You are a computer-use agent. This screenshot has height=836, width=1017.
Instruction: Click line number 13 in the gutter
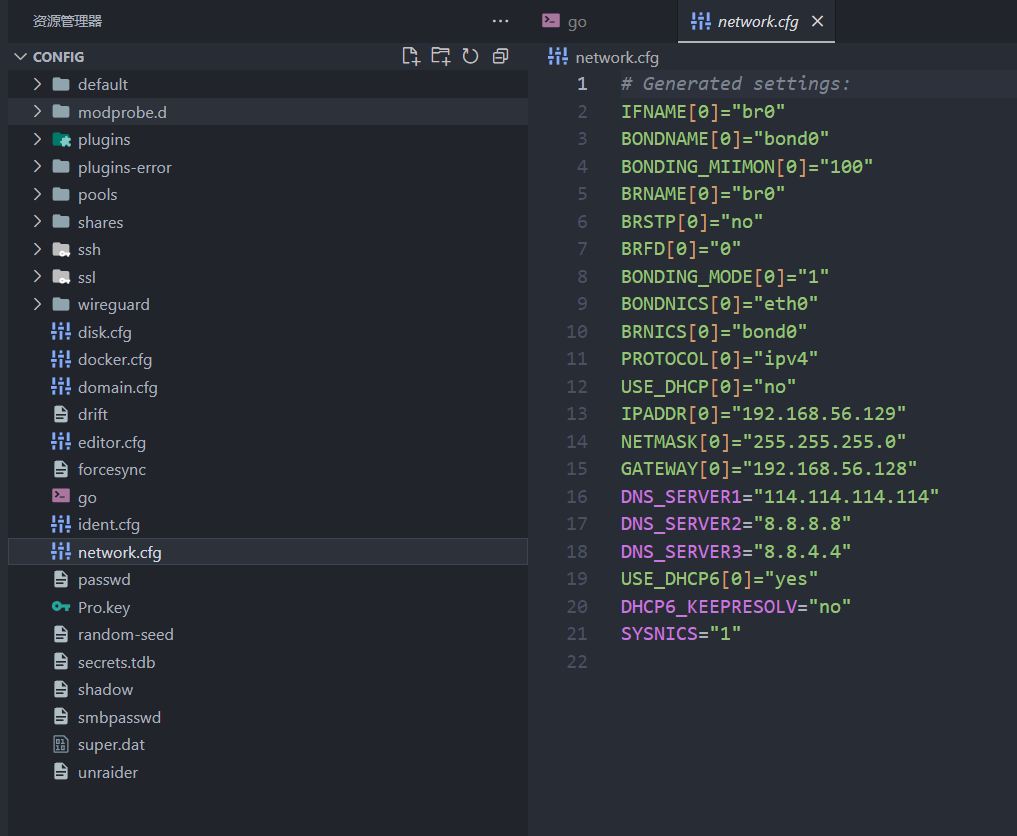[x=577, y=414]
